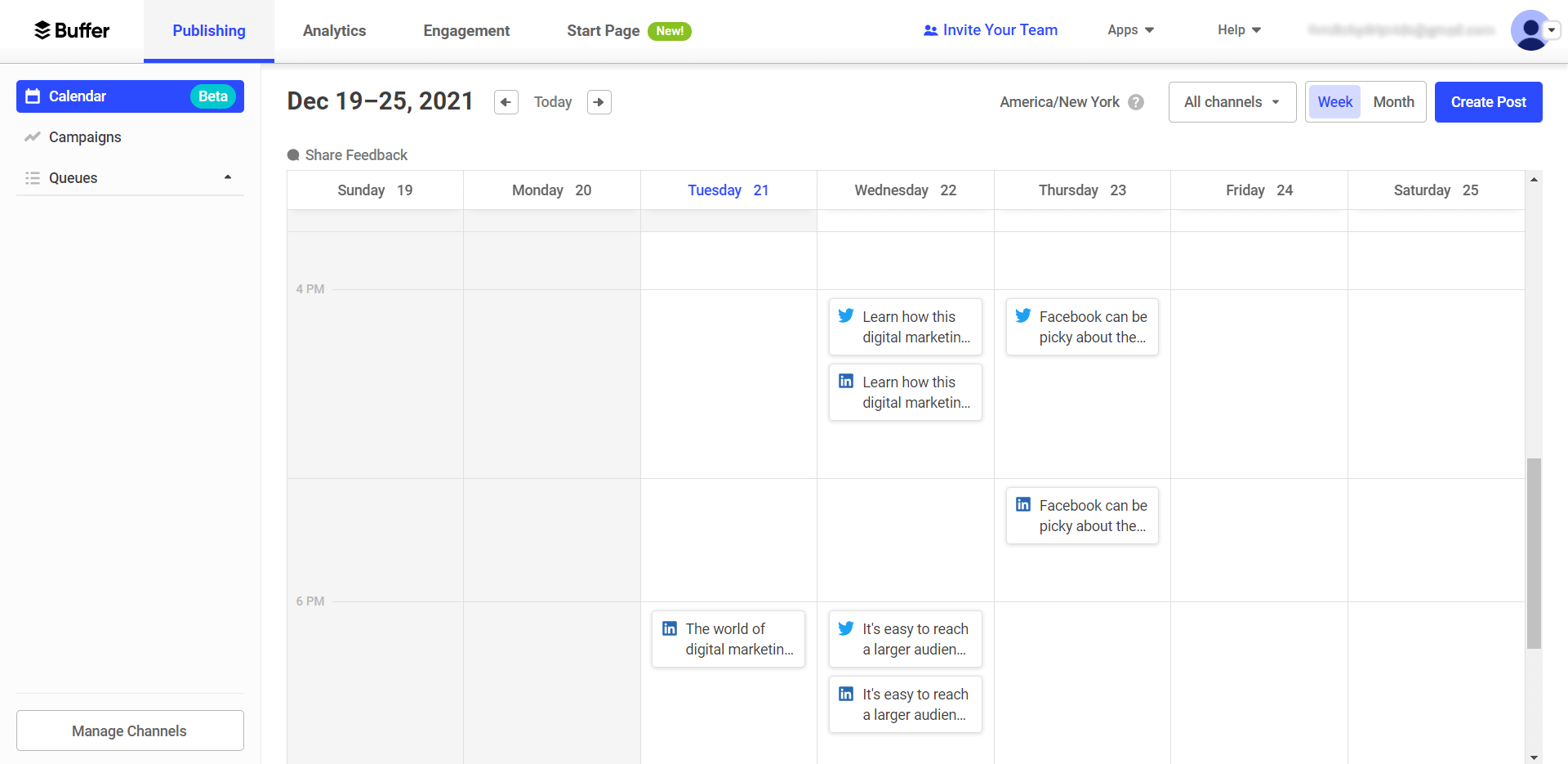Click the Share Feedback bubble icon

coord(293,155)
